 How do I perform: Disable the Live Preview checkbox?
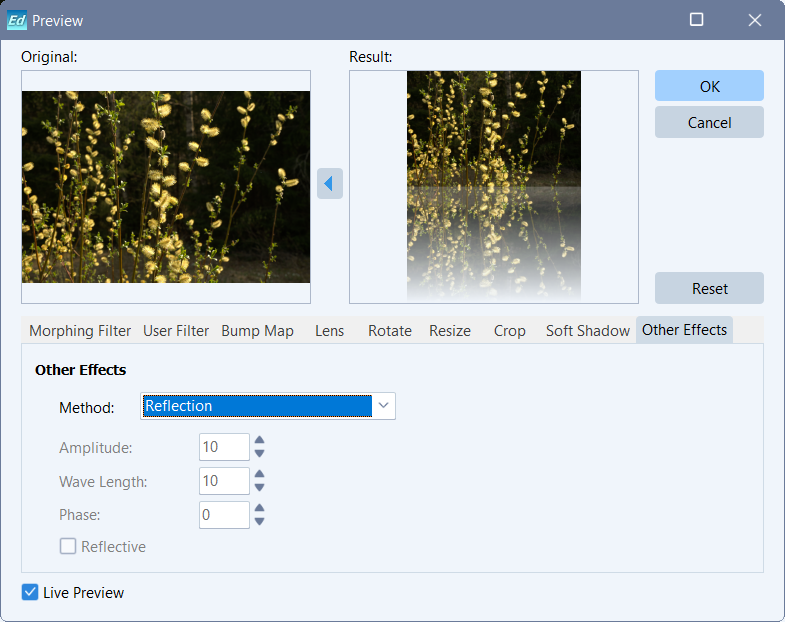30,593
